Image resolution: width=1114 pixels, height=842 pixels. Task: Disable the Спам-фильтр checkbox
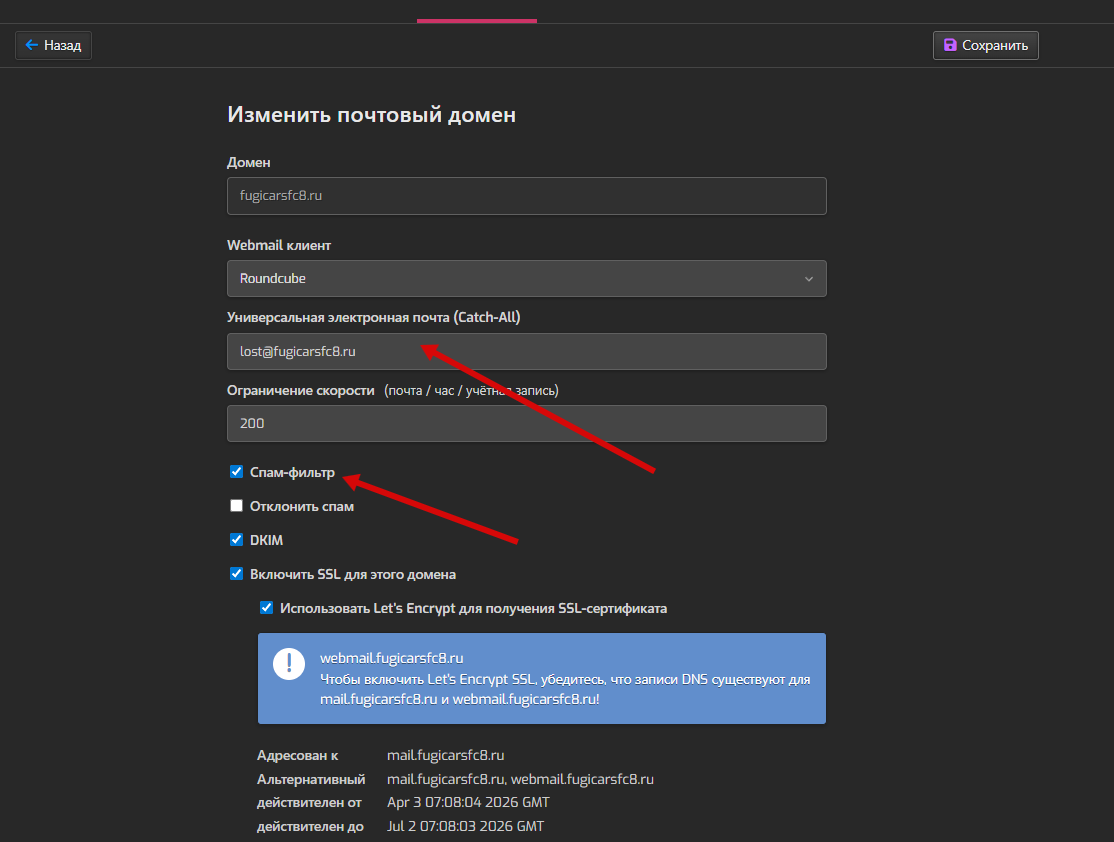[237, 472]
